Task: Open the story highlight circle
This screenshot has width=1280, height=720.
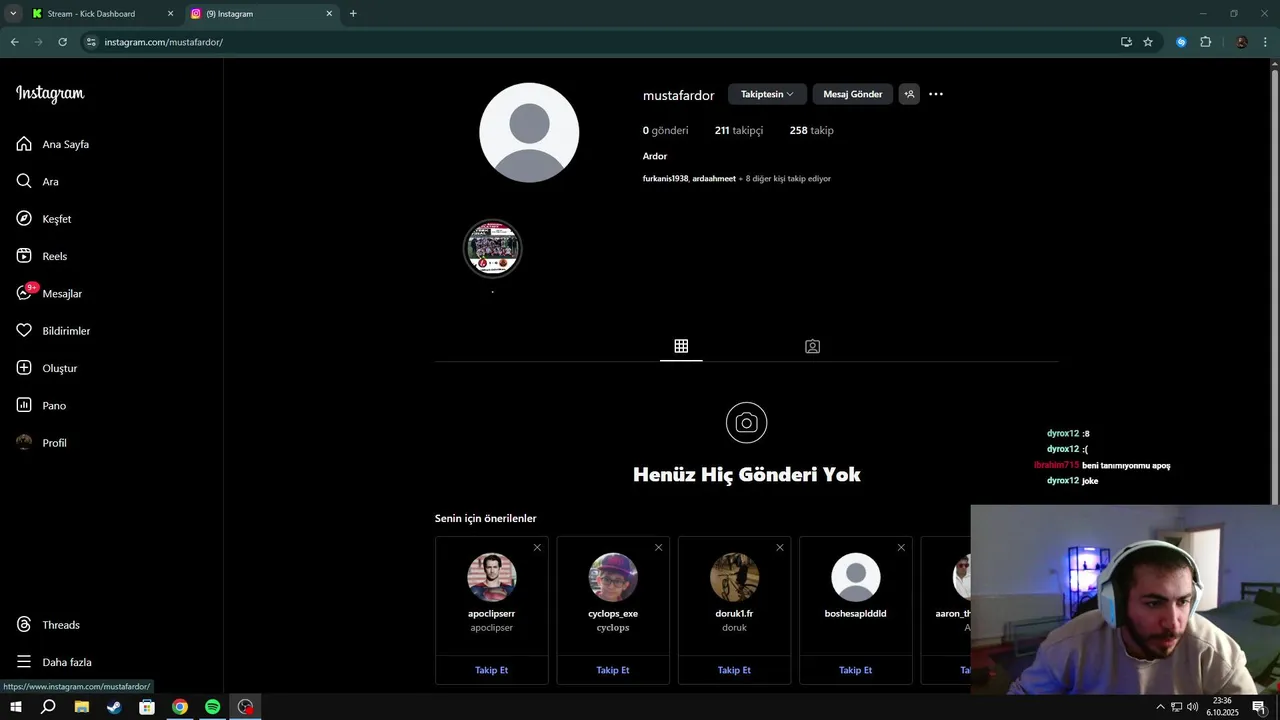Action: [x=492, y=249]
